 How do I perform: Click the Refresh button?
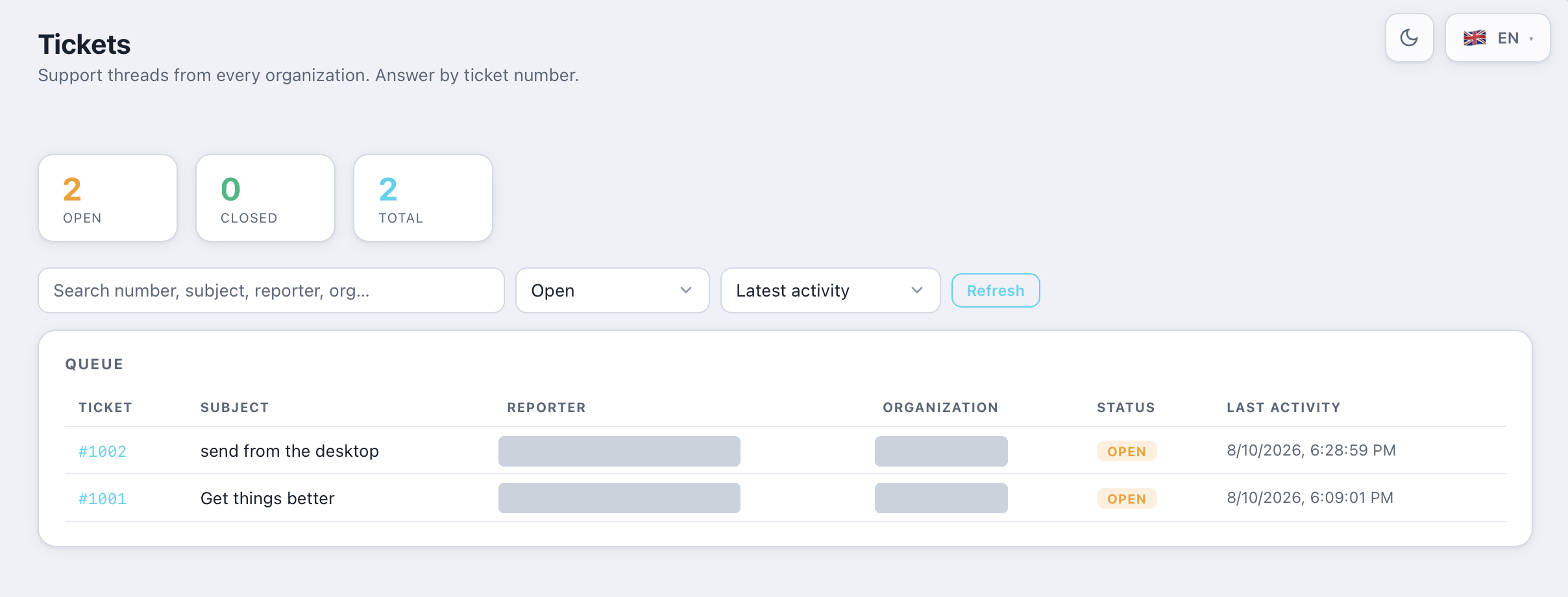[x=996, y=291]
